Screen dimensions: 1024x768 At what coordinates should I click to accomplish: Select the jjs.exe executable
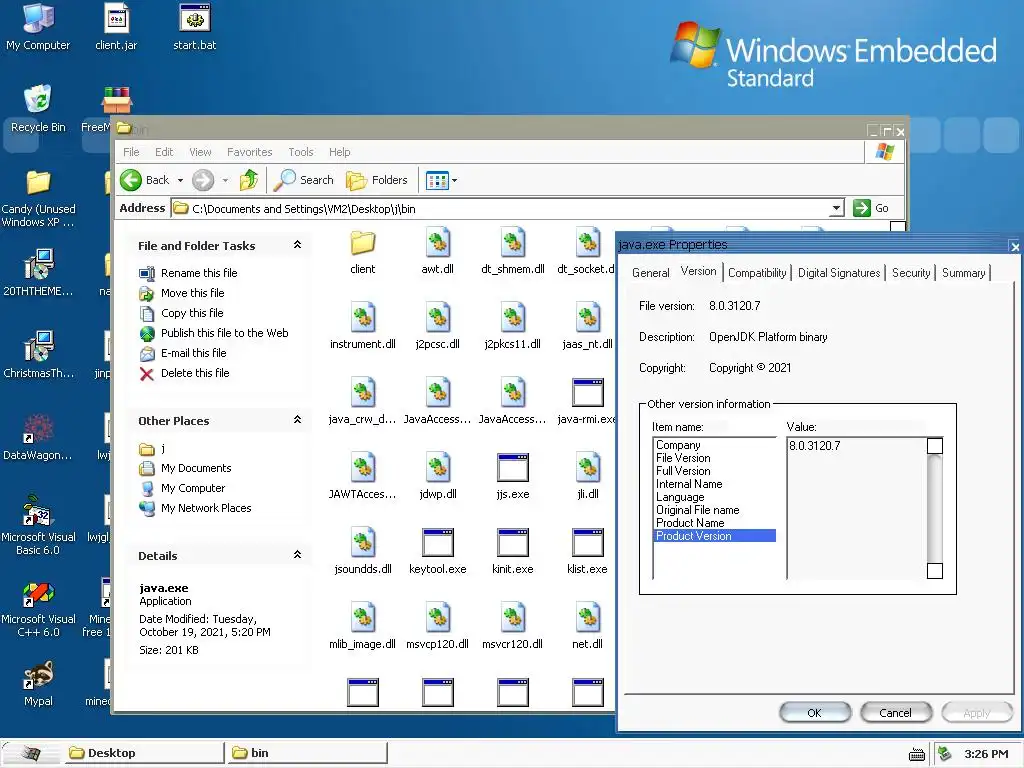pyautogui.click(x=513, y=477)
